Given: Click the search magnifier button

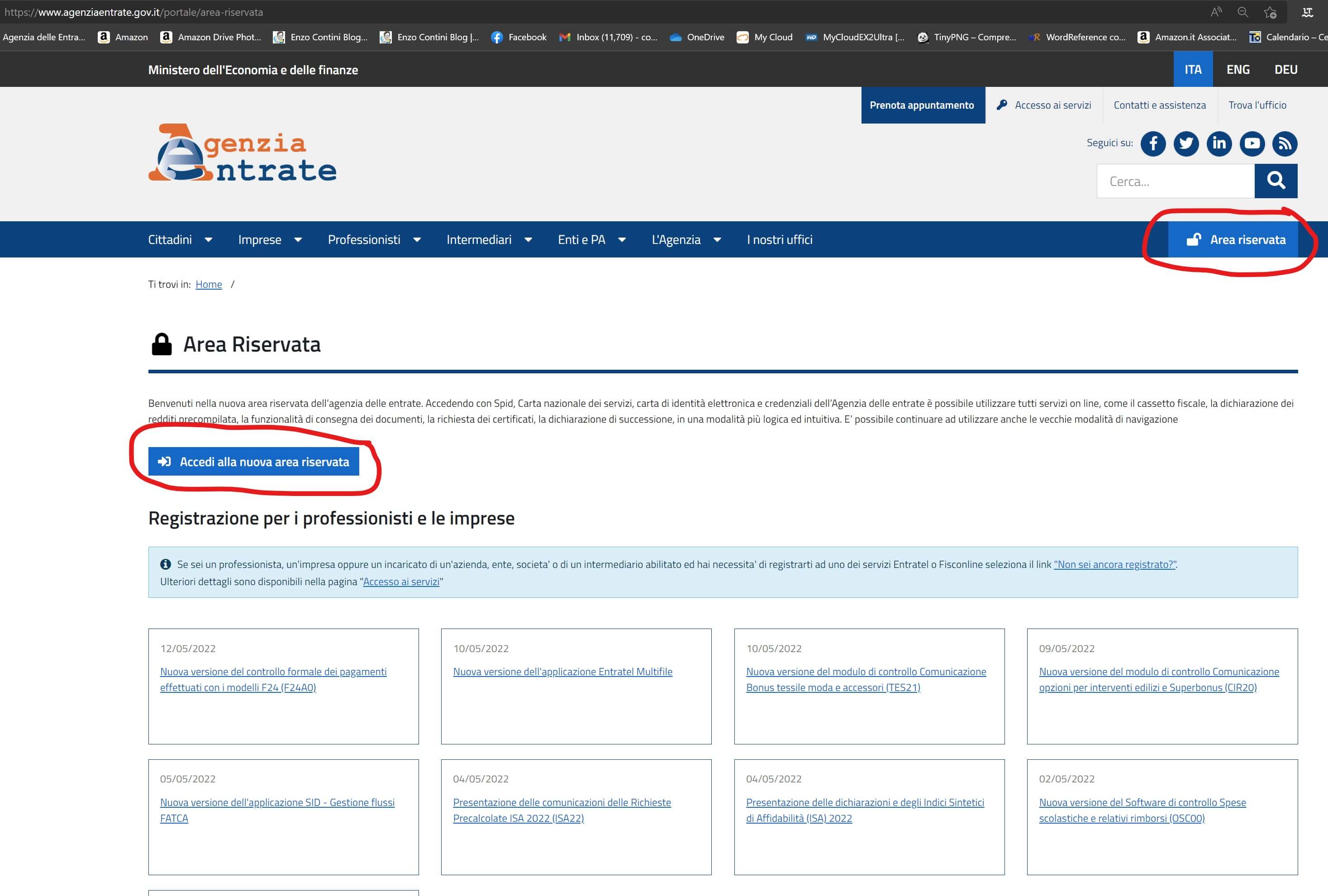Looking at the screenshot, I should pyautogui.click(x=1276, y=181).
